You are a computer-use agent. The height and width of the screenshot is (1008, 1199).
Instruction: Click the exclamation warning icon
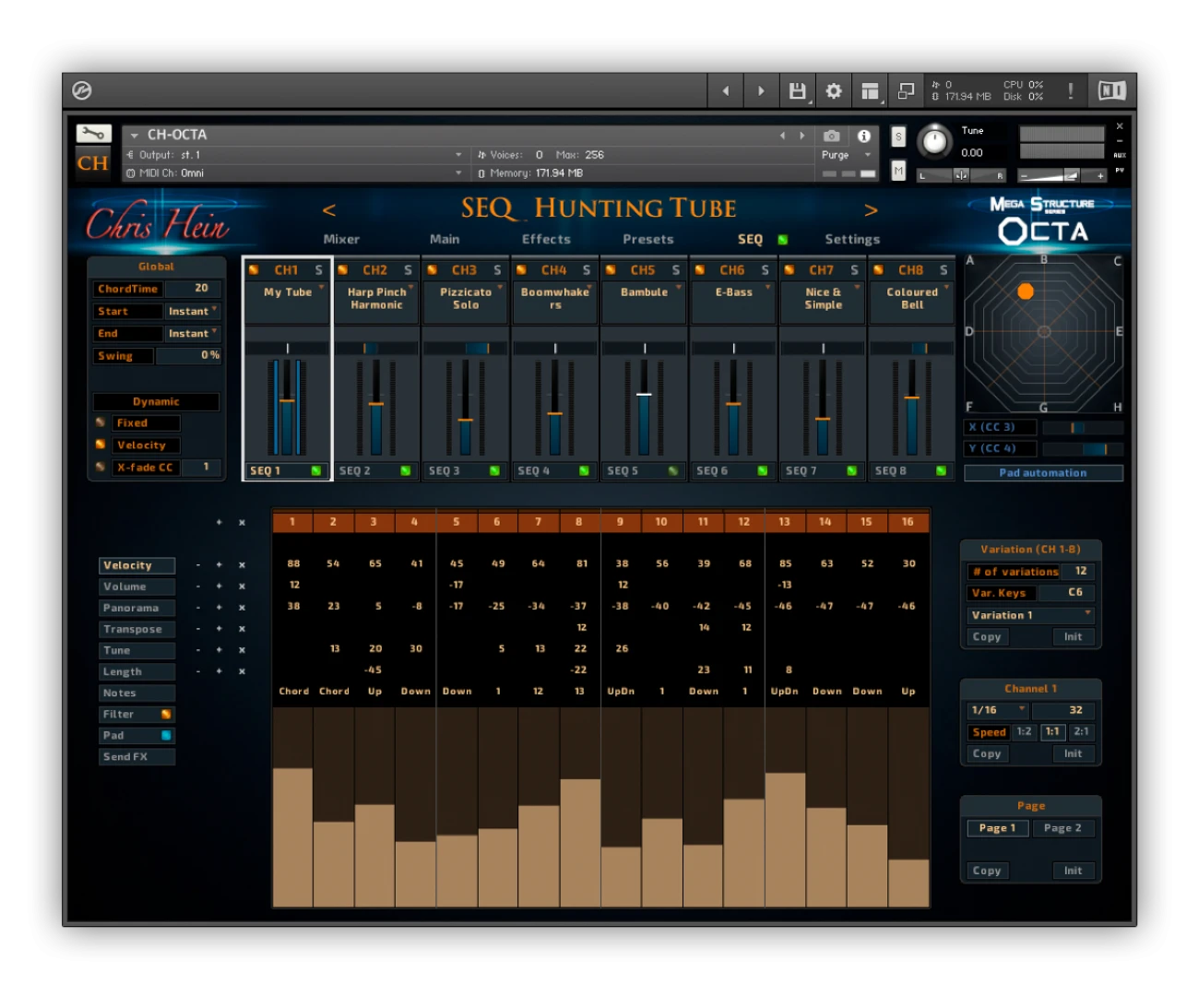1070,90
